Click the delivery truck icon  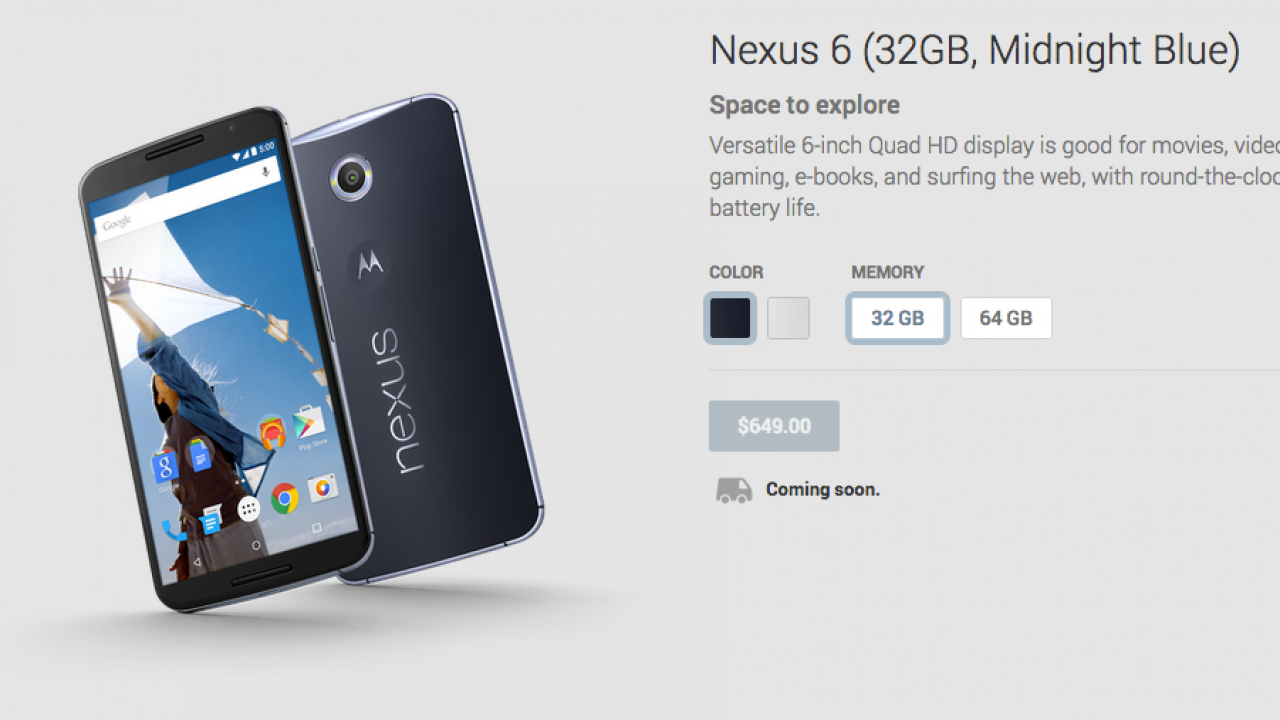pyautogui.click(x=734, y=490)
